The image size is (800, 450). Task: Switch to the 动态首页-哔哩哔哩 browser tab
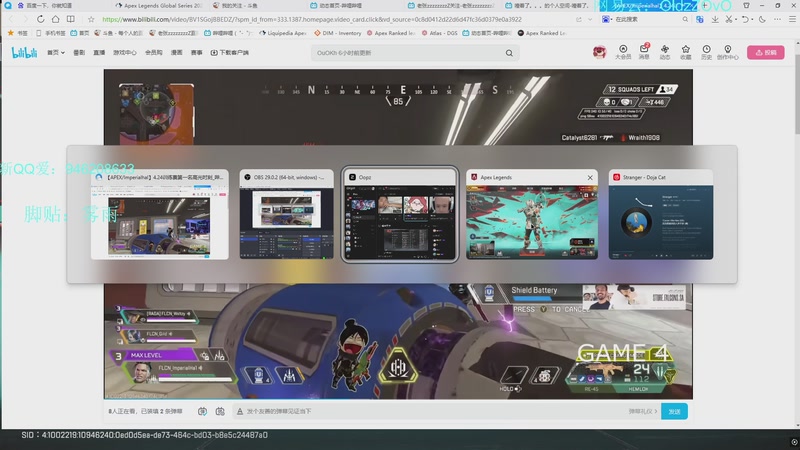tap(336, 6)
